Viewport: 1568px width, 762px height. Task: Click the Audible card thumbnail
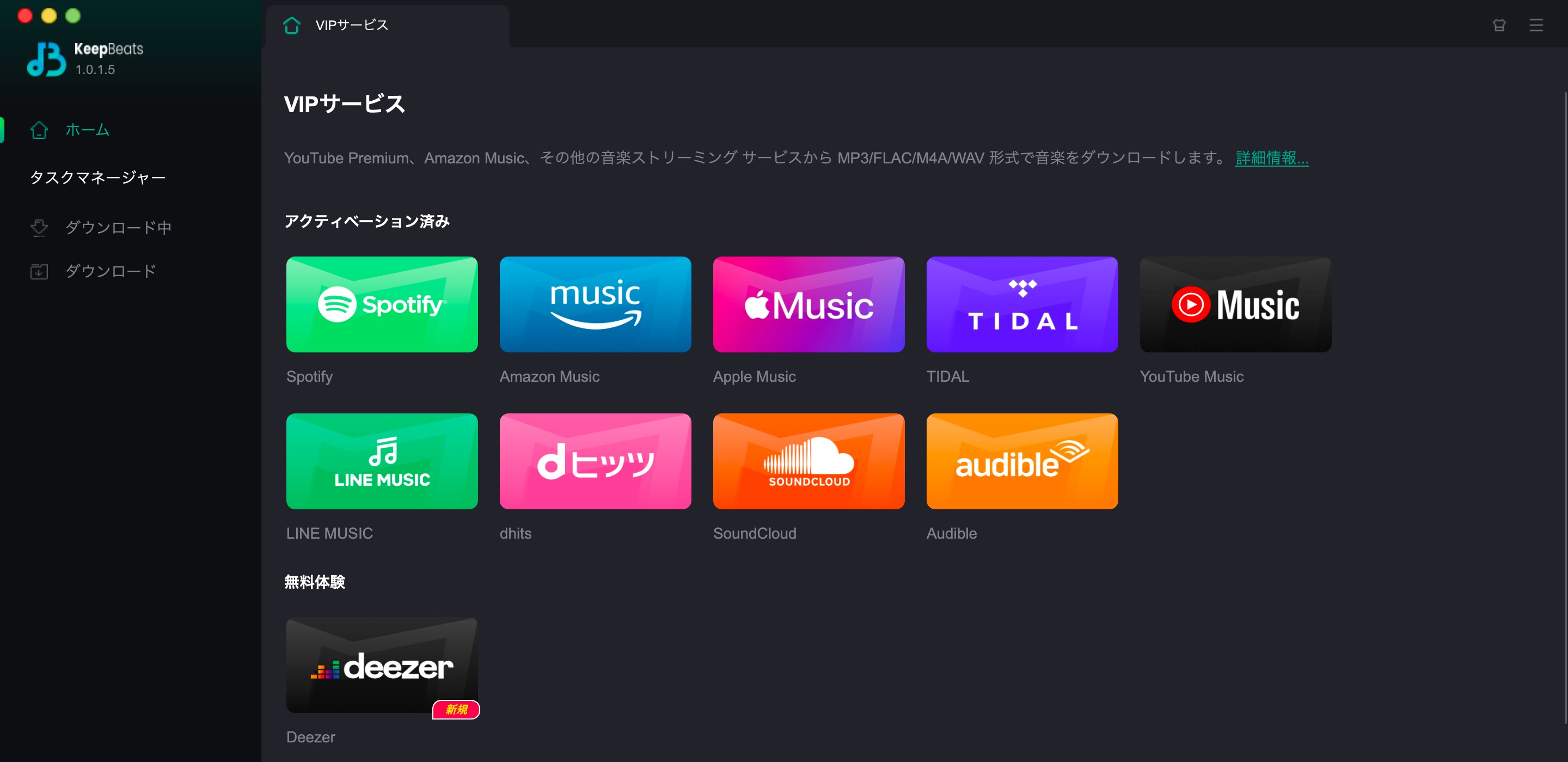coord(1021,461)
